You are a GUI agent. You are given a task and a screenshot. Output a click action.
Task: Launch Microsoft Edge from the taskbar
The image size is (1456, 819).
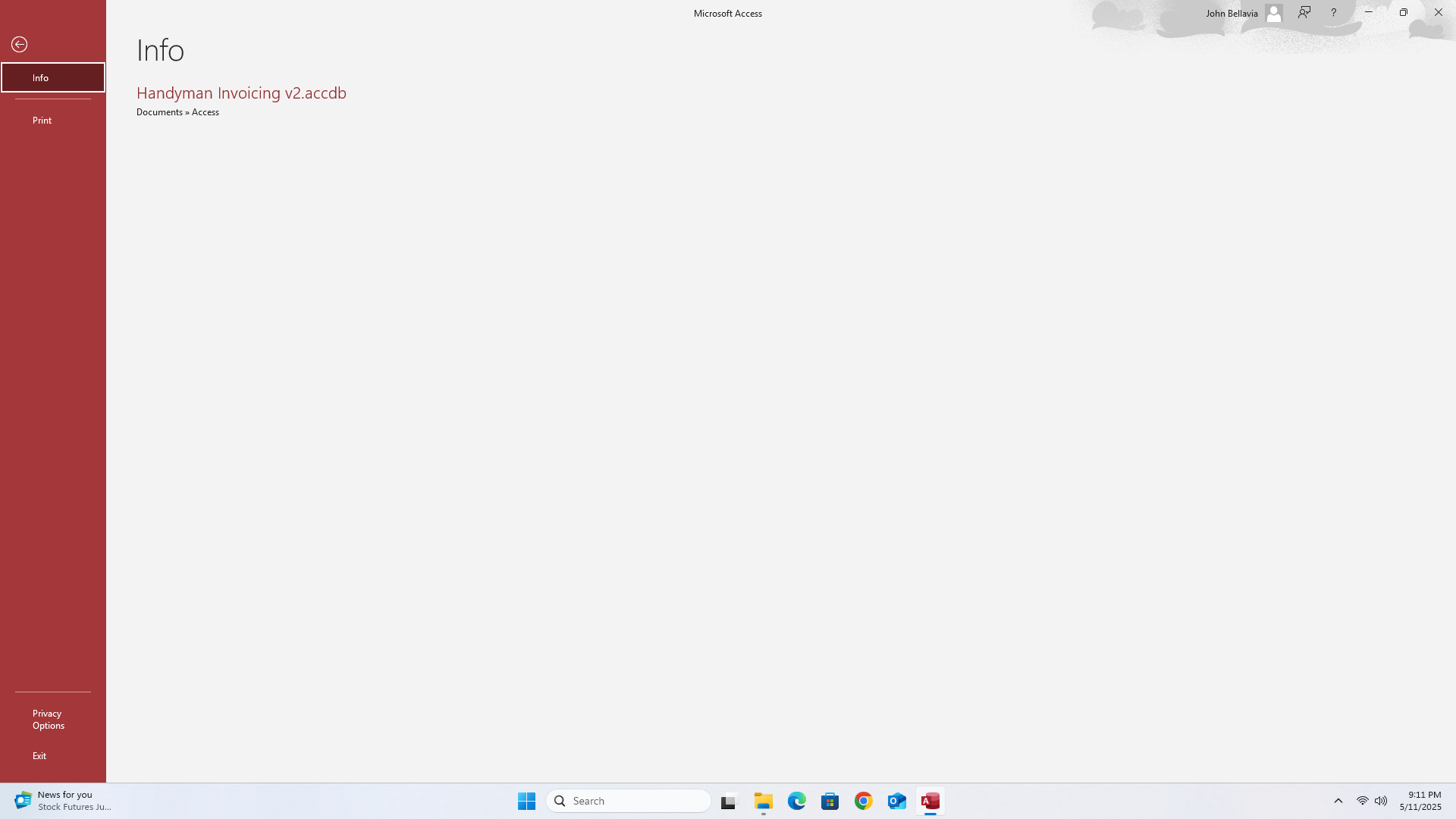(x=797, y=801)
